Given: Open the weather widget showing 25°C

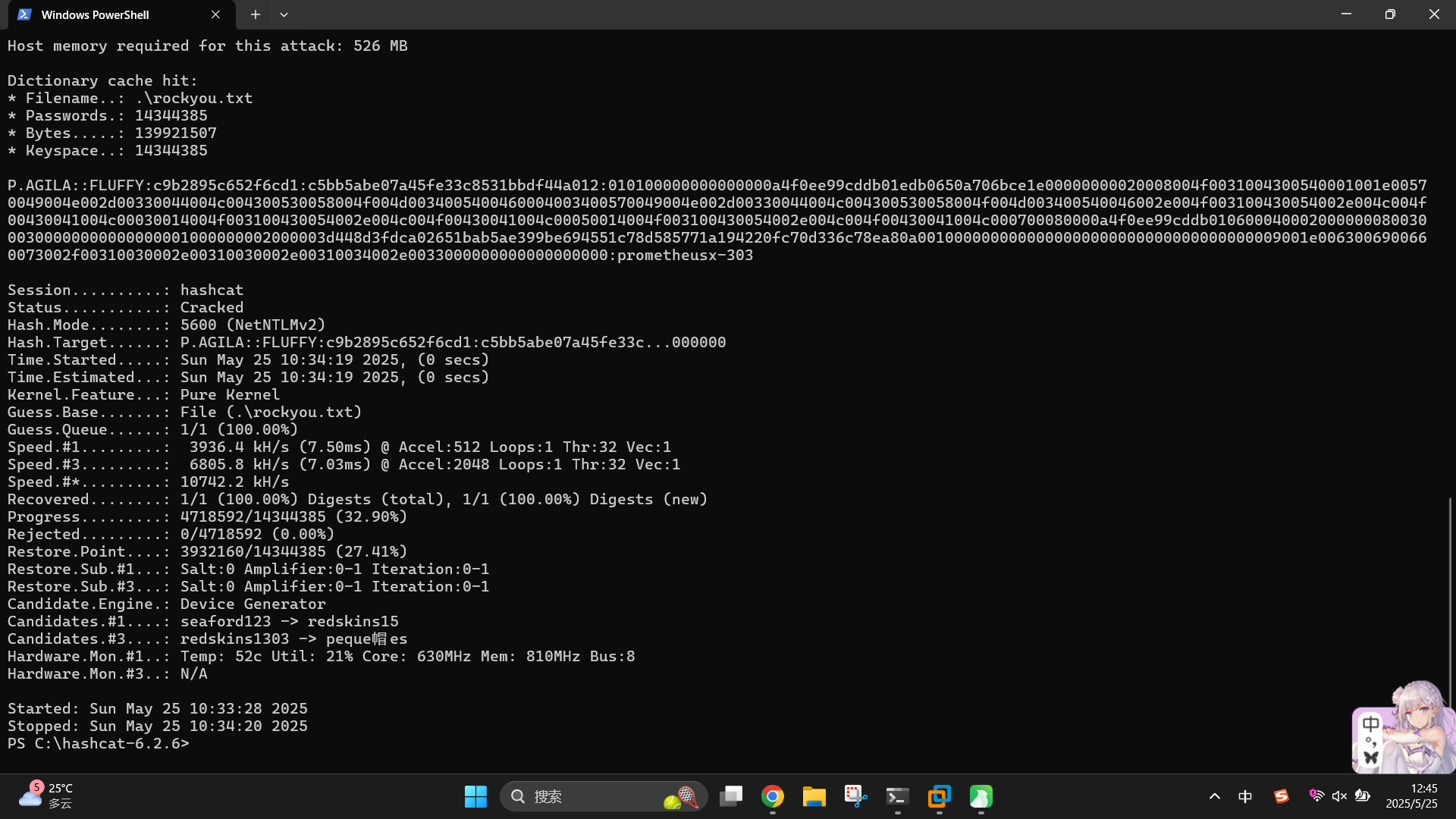Looking at the screenshot, I should point(47,796).
